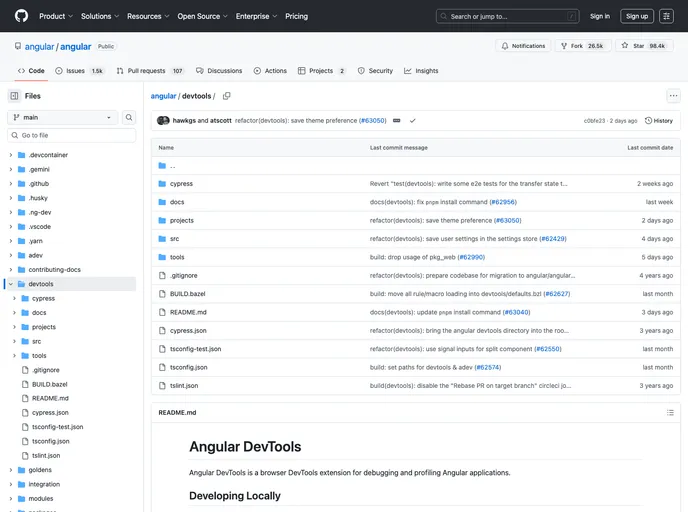This screenshot has height=512, width=688.
Task: Open the three-dots more options menu
Action: pos(673,96)
